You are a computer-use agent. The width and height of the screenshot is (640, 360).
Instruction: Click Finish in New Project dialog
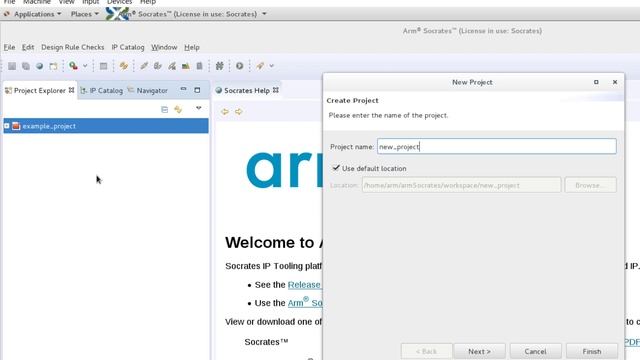coord(591,351)
